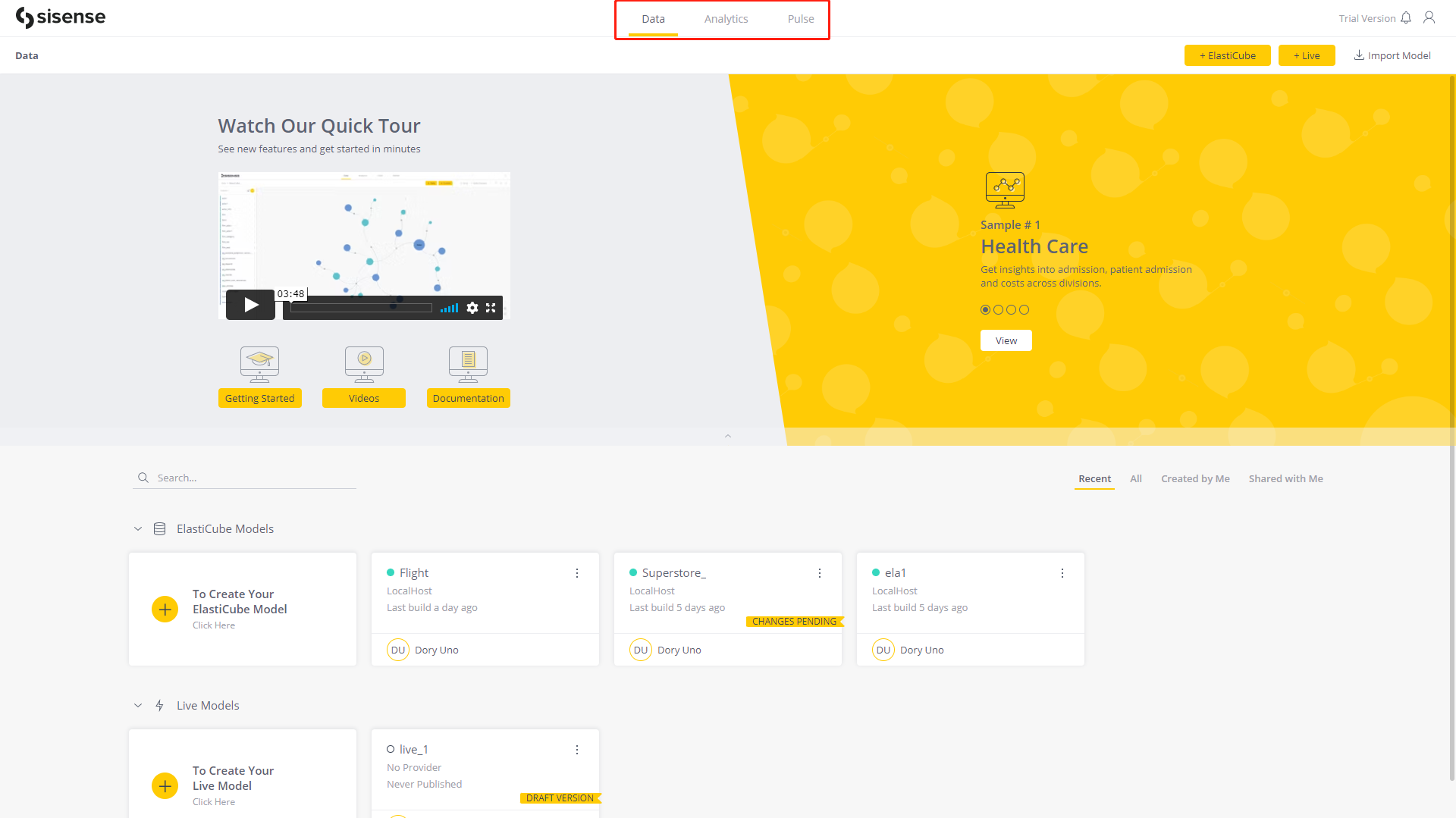Image resolution: width=1456 pixels, height=818 pixels.
Task: Click DU avatar on Superstore_ card
Action: (x=641, y=650)
